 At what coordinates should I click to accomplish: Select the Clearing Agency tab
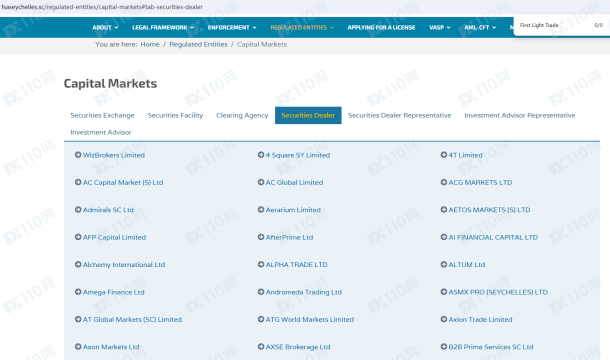coord(242,115)
